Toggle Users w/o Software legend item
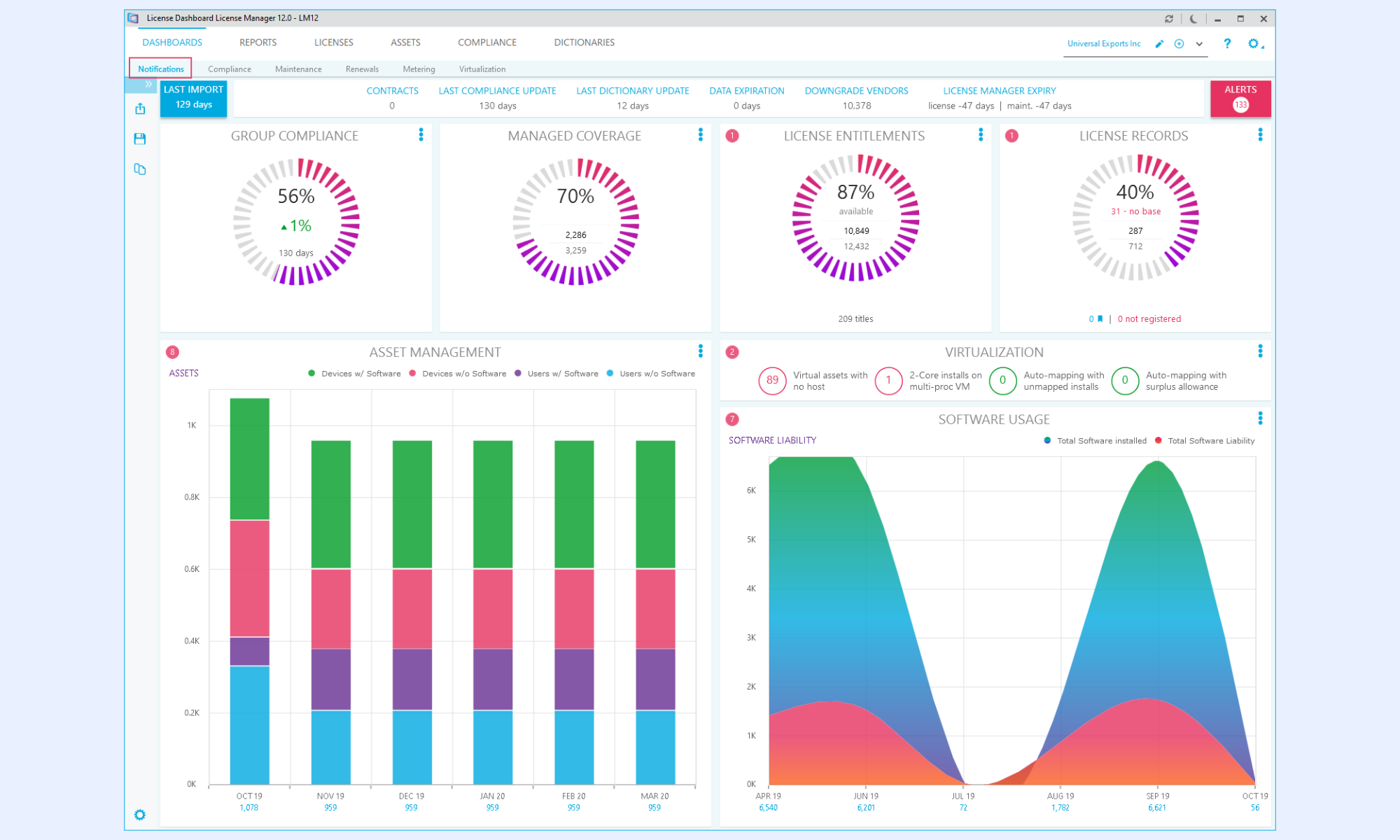 pos(650,374)
